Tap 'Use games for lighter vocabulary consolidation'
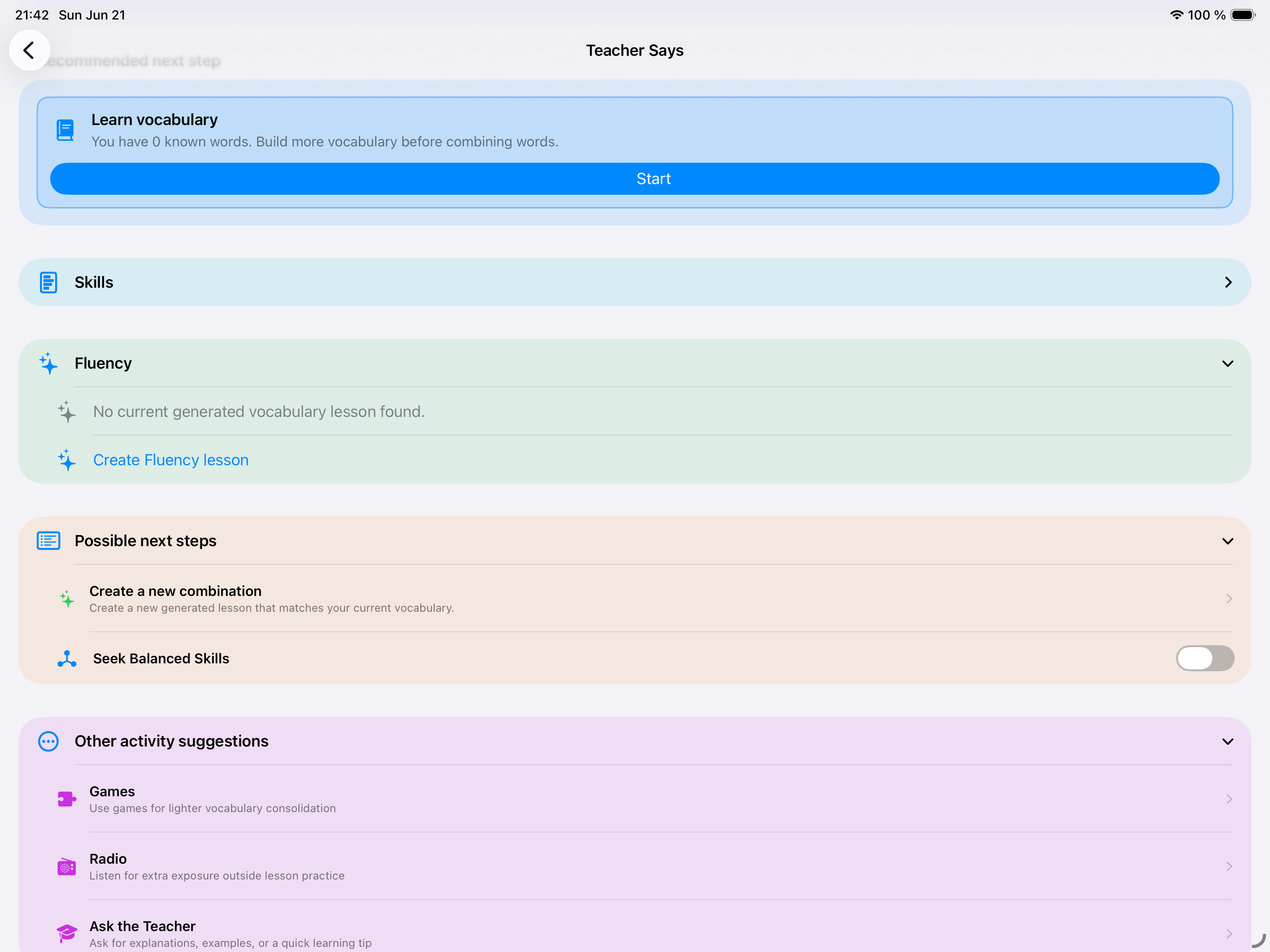The image size is (1270, 952). tap(212, 808)
